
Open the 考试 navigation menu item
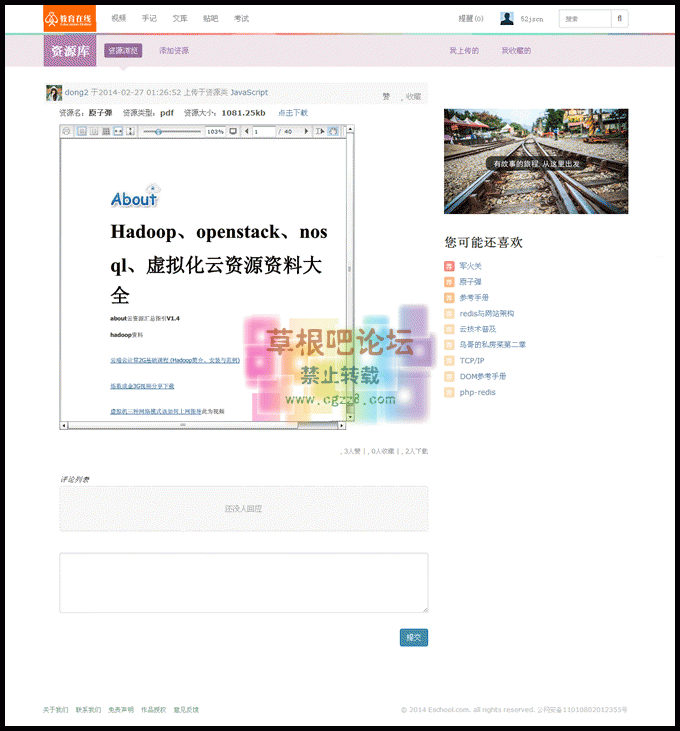241,18
